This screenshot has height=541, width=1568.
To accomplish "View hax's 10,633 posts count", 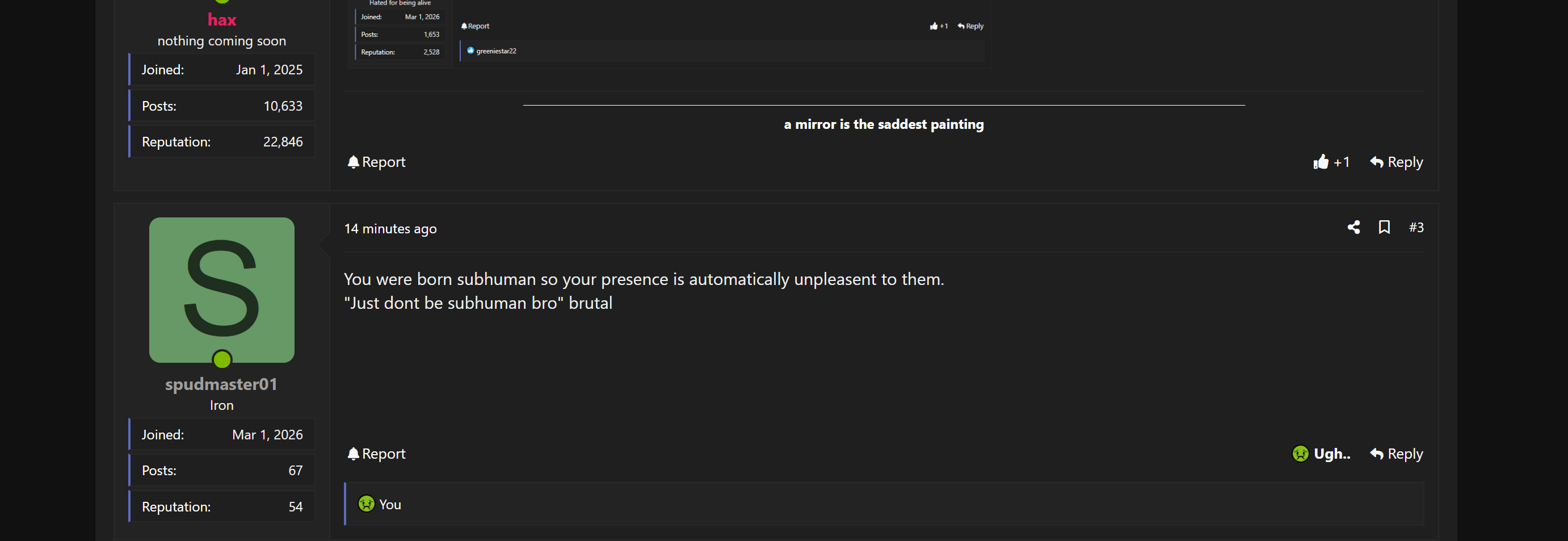I will point(283,106).
